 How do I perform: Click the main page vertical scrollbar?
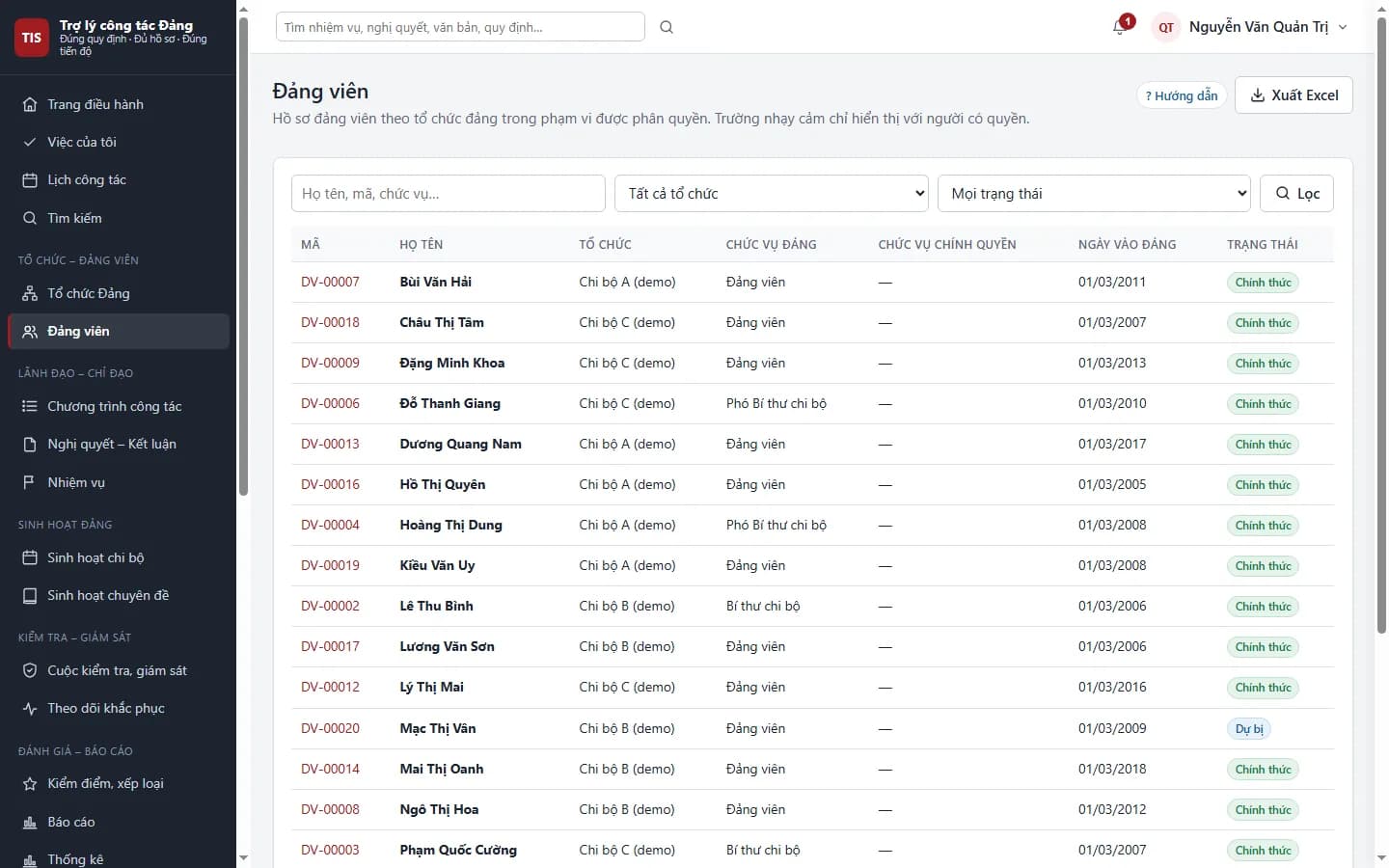click(x=1381, y=324)
